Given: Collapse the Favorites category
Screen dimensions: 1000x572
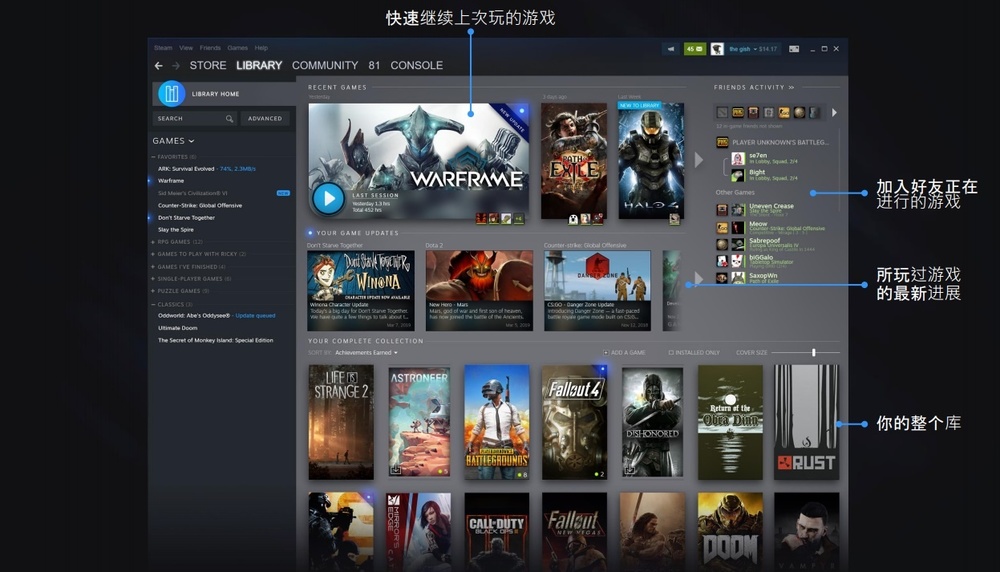Looking at the screenshot, I should coord(154,157).
